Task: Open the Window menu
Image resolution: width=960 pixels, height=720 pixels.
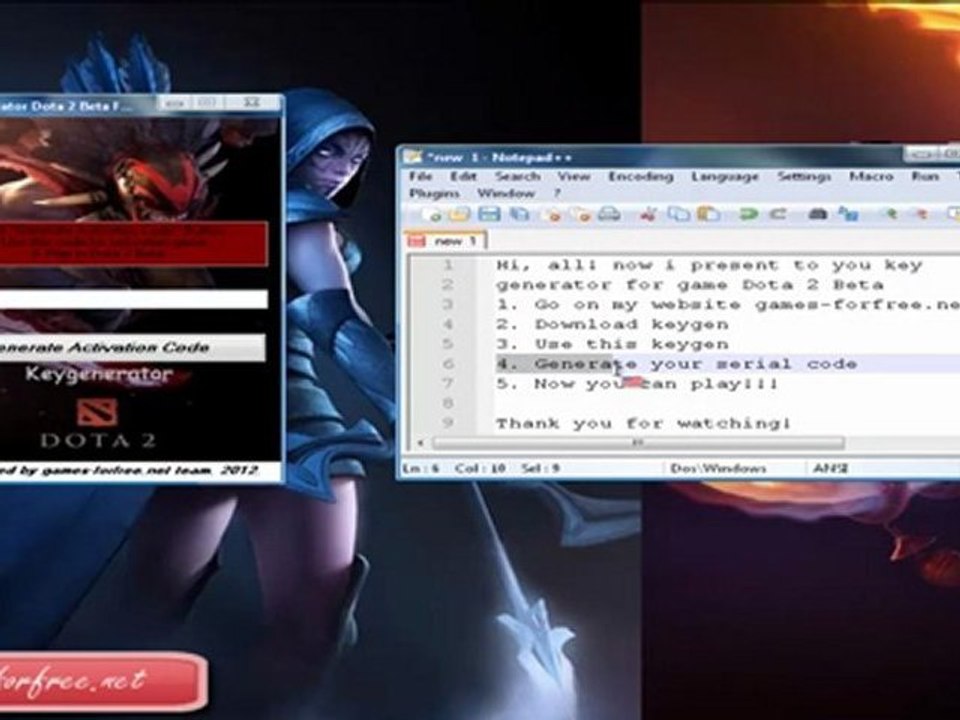Action: click(x=506, y=193)
